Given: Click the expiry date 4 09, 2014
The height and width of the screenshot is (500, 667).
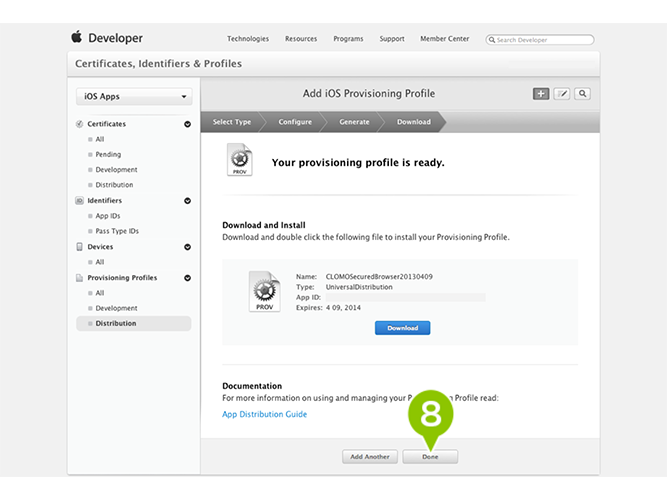Looking at the screenshot, I should point(343,308).
